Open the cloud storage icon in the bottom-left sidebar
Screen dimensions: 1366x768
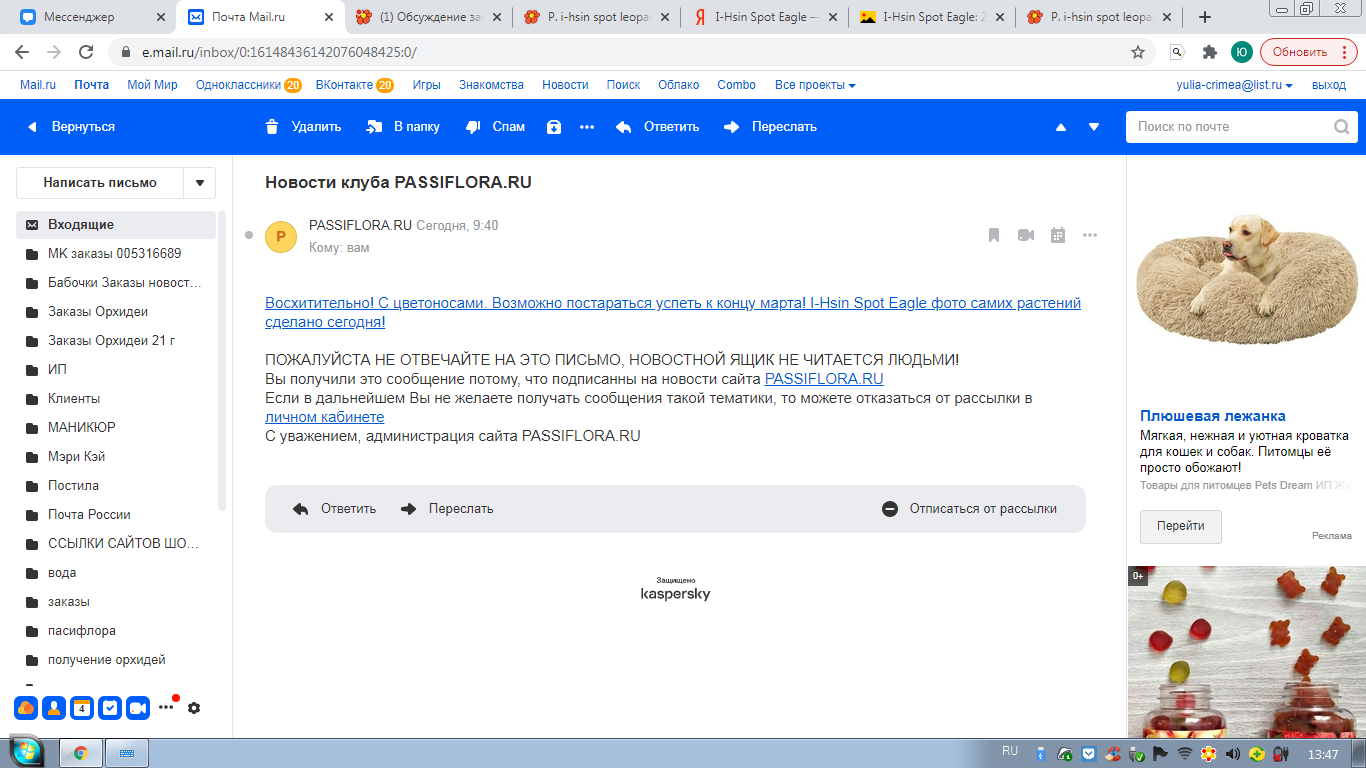26,708
